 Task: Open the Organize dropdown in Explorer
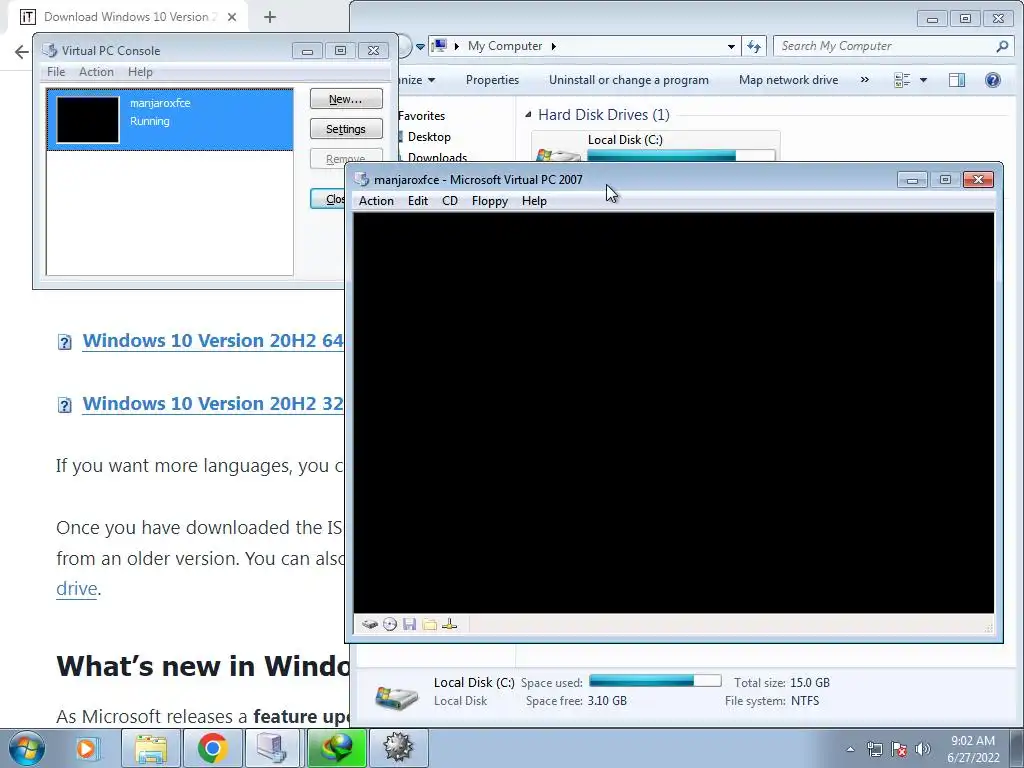tap(418, 80)
